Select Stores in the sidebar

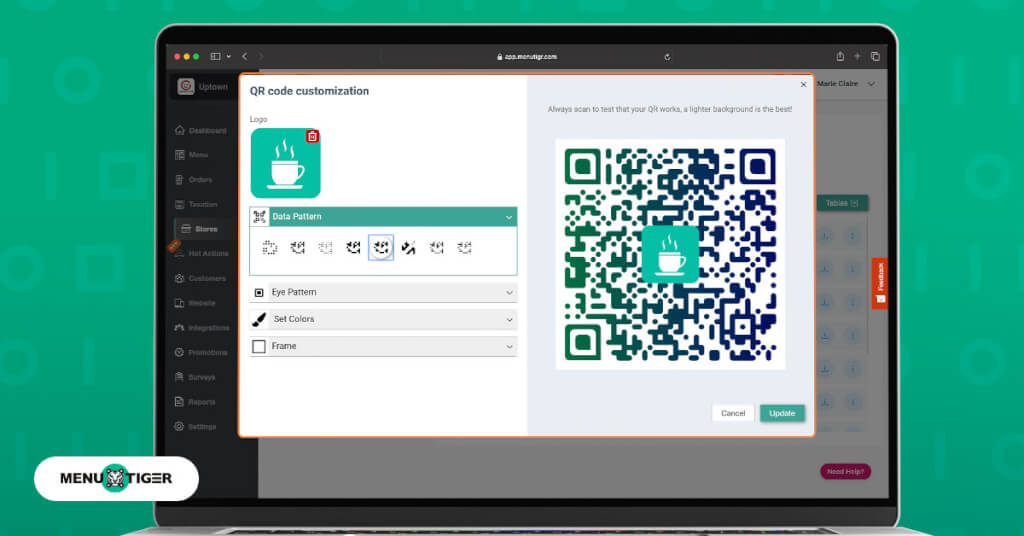(x=199, y=229)
